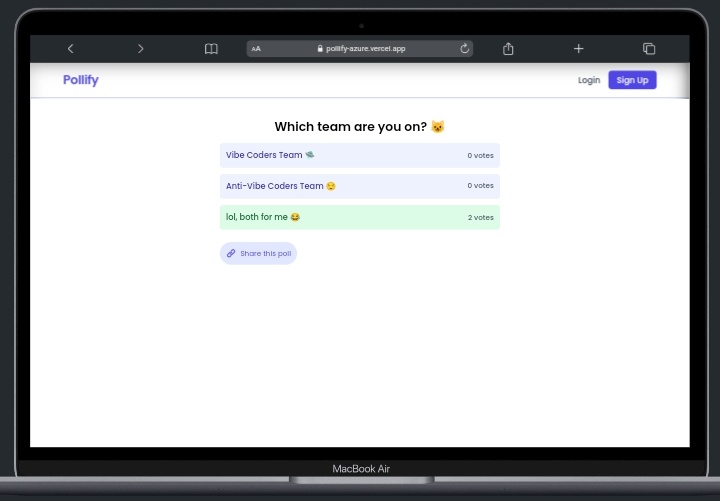Click the 'Which team are you on?' heading
The width and height of the screenshot is (720, 501).
coord(360,127)
